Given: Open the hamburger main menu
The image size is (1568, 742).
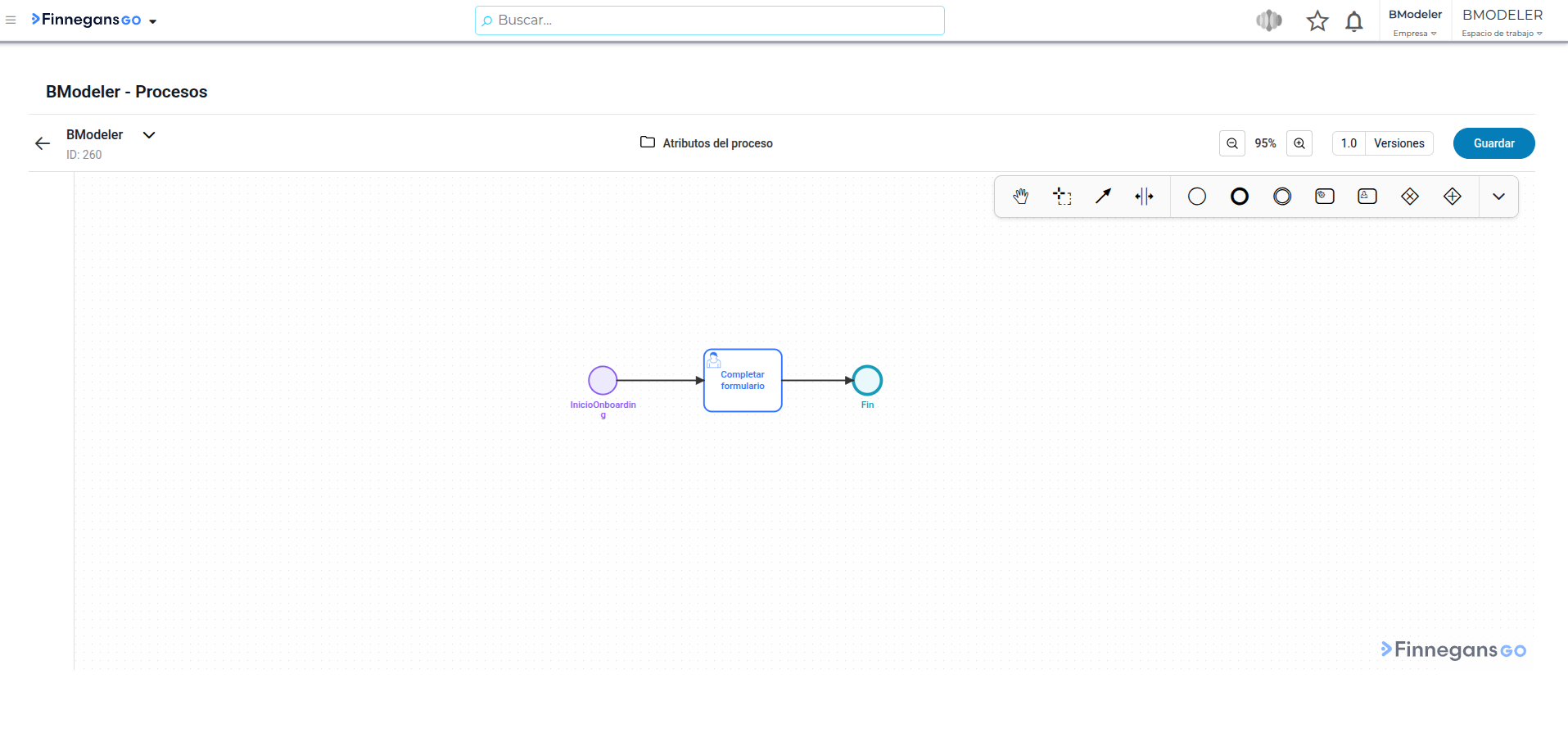Looking at the screenshot, I should pyautogui.click(x=11, y=20).
